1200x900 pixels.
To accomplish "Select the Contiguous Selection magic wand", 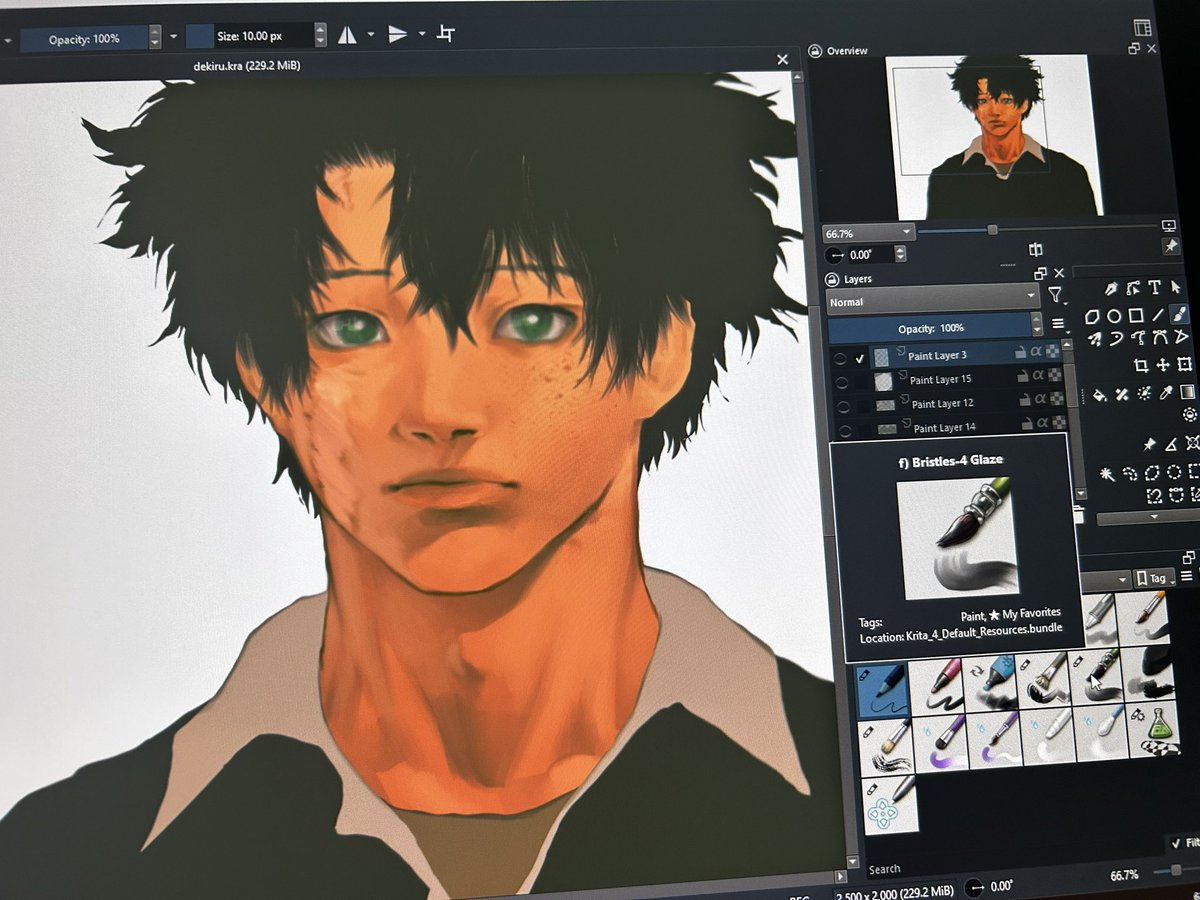I will click(x=1107, y=474).
